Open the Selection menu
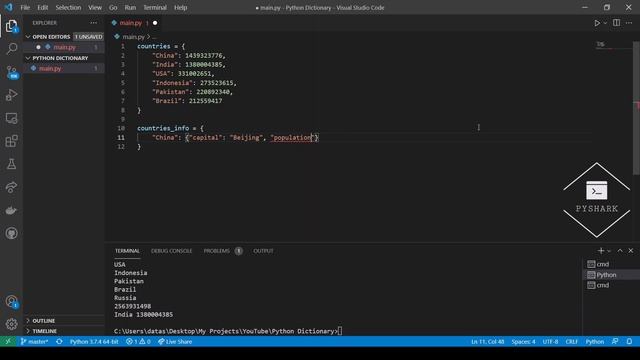Viewport: 640px width, 360px height. pyautogui.click(x=68, y=7)
